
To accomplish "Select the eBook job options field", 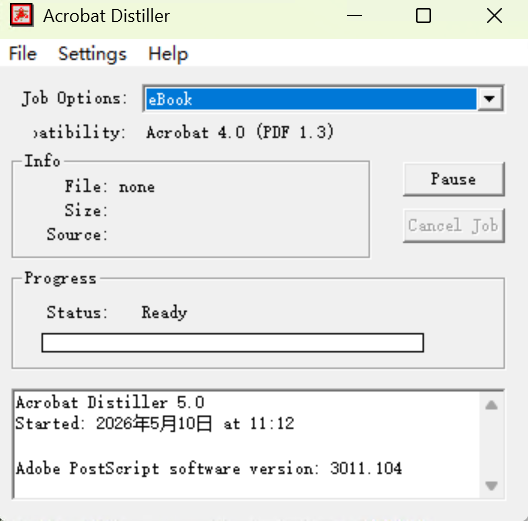I will click(311, 99).
